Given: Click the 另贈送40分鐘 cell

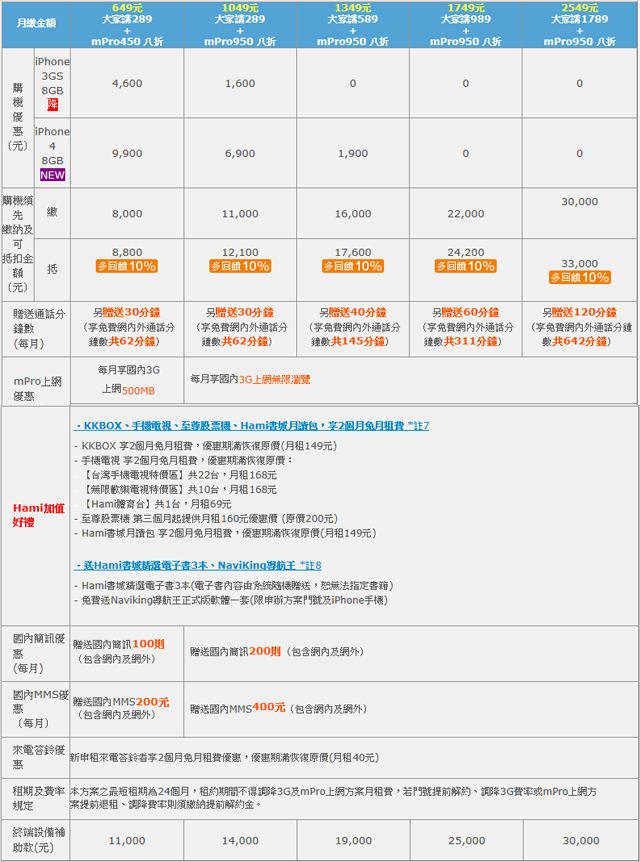Looking at the screenshot, I should 352,327.
